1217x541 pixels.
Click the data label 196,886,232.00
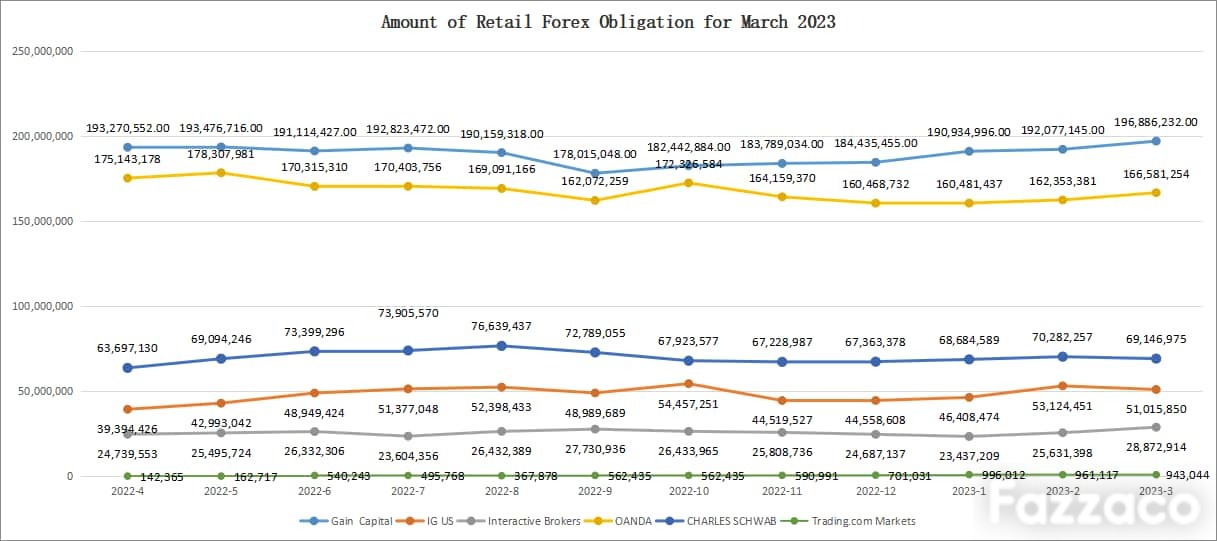coord(1155,122)
